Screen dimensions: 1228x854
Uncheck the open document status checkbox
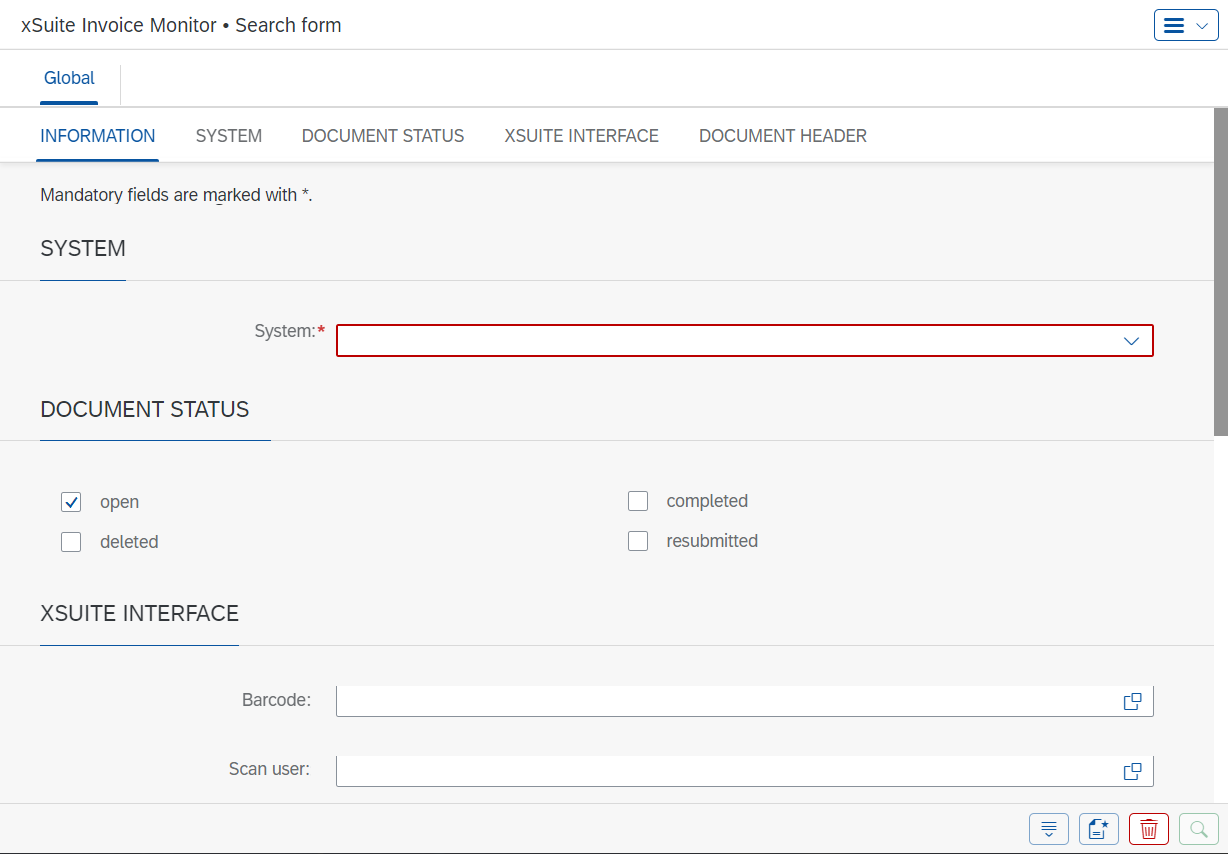[71, 501]
